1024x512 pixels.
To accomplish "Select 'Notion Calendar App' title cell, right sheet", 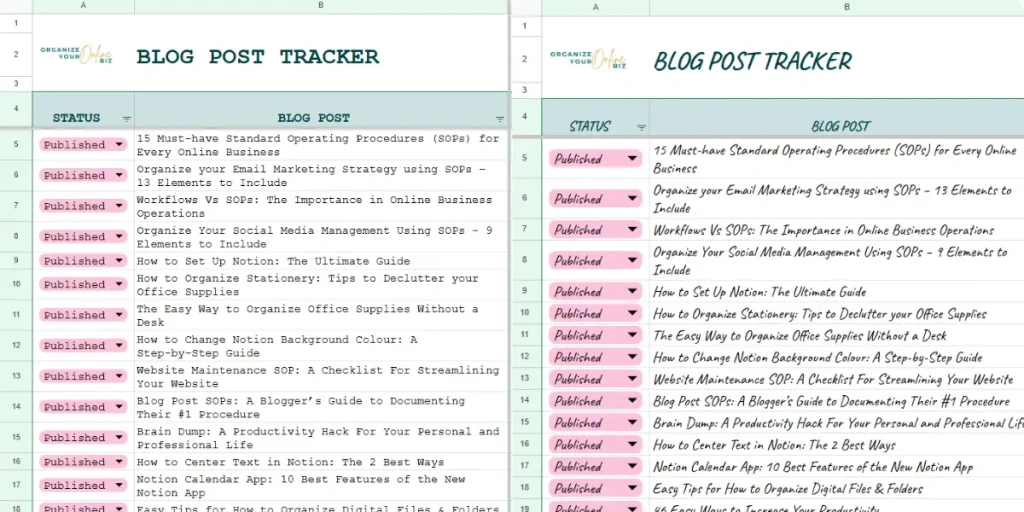I will point(837,466).
